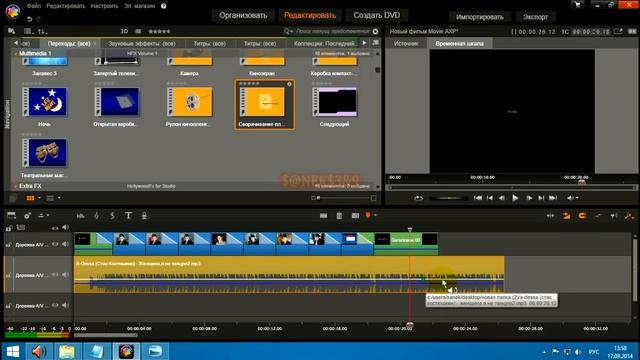Lock the first AV track
Image resolution: width=640 pixels, height=360 pixels.
click(x=8, y=244)
